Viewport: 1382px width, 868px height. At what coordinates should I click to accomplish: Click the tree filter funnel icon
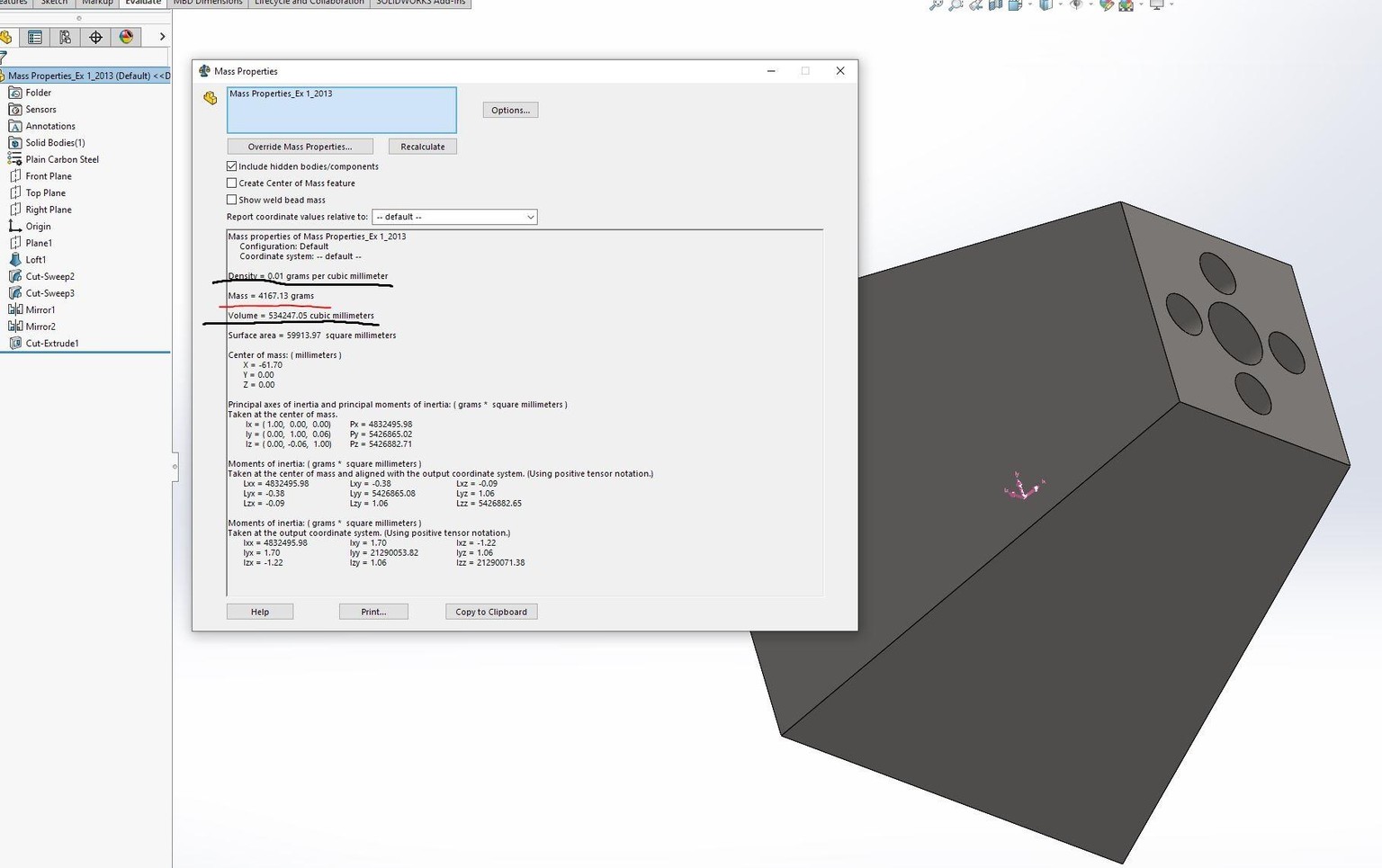coord(4,57)
